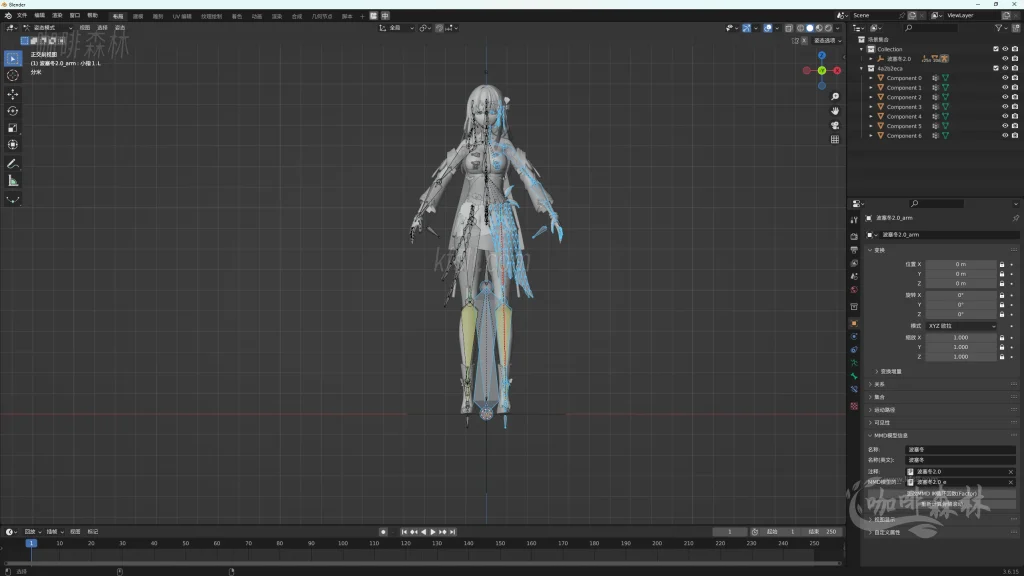This screenshot has height=576, width=1024.
Task: Open the viewport View menu
Action: [85, 28]
